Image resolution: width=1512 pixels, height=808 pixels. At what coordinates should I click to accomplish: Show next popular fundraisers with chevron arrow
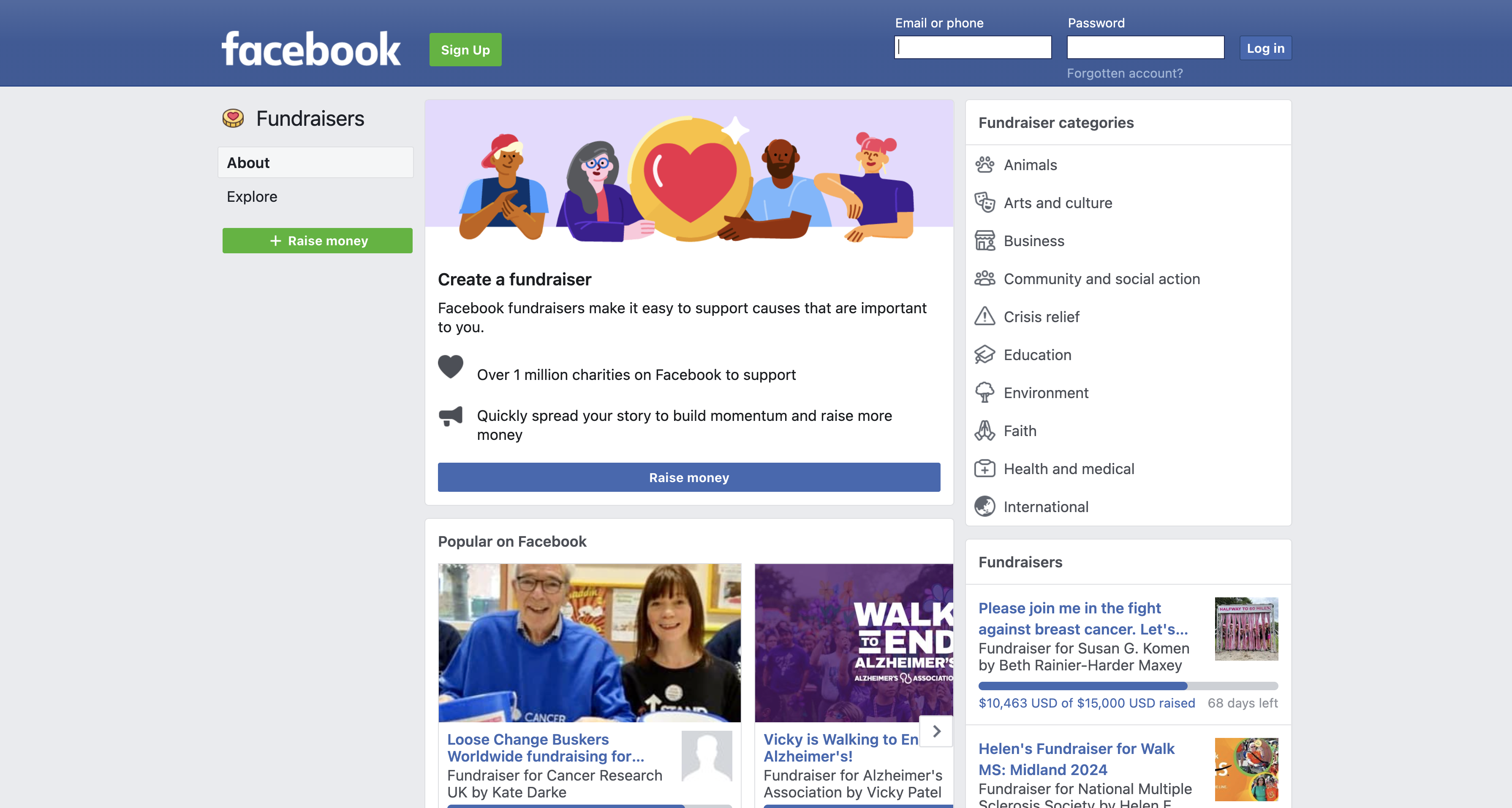(936, 731)
